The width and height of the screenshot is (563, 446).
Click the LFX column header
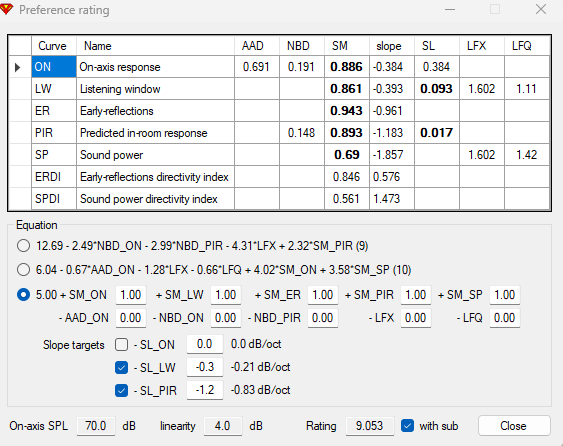(482, 46)
